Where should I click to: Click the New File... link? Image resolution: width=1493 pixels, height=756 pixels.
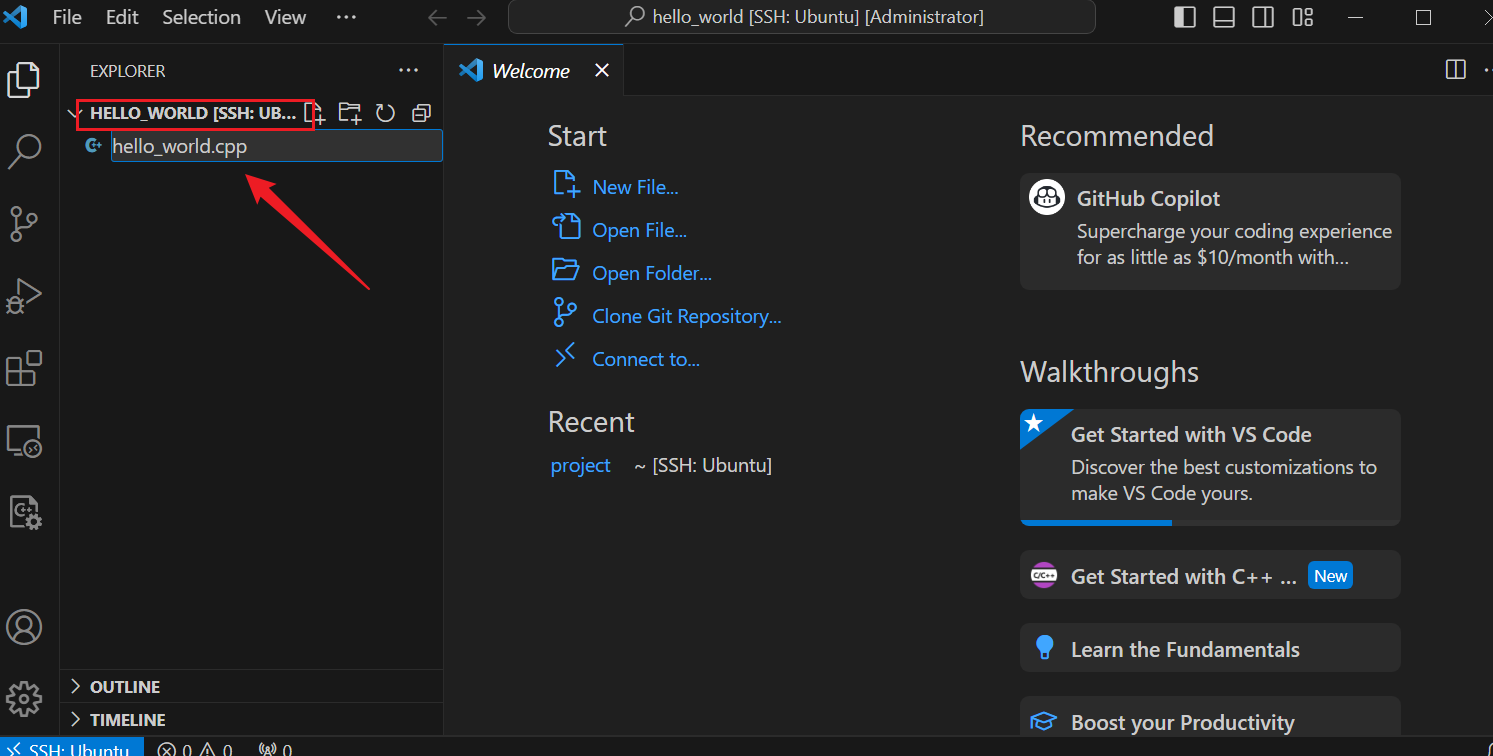(636, 187)
